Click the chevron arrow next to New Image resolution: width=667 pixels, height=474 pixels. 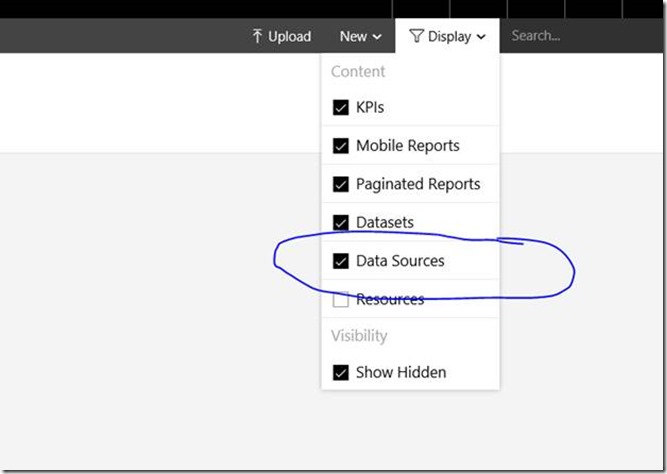[377, 37]
